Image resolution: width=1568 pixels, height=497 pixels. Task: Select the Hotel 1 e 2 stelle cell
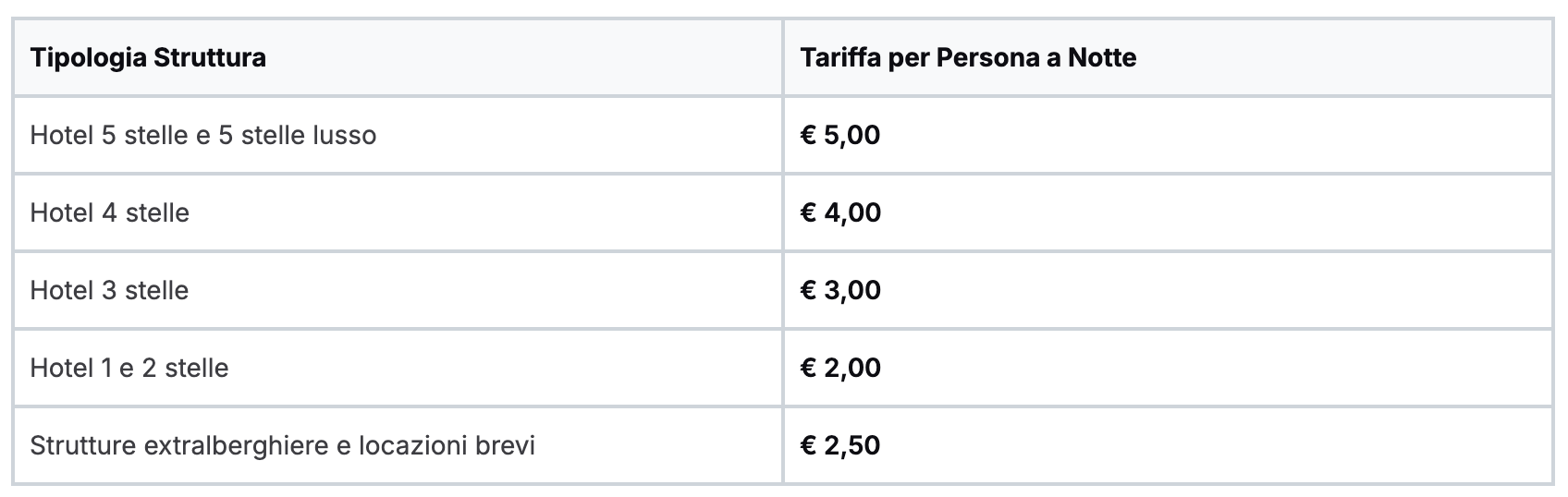coord(129,368)
